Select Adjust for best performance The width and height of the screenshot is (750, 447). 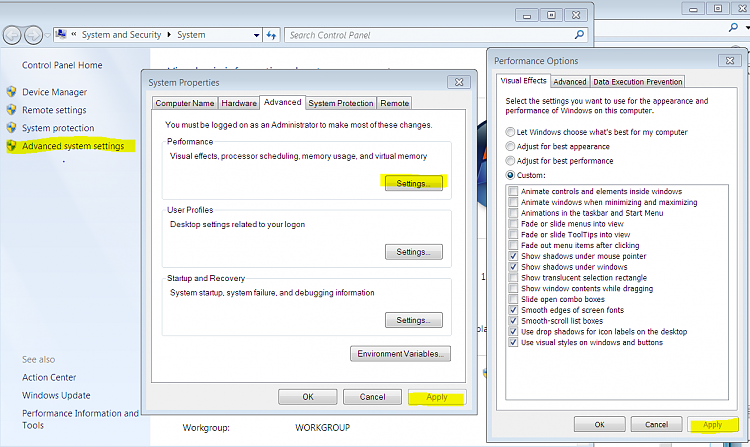510,161
